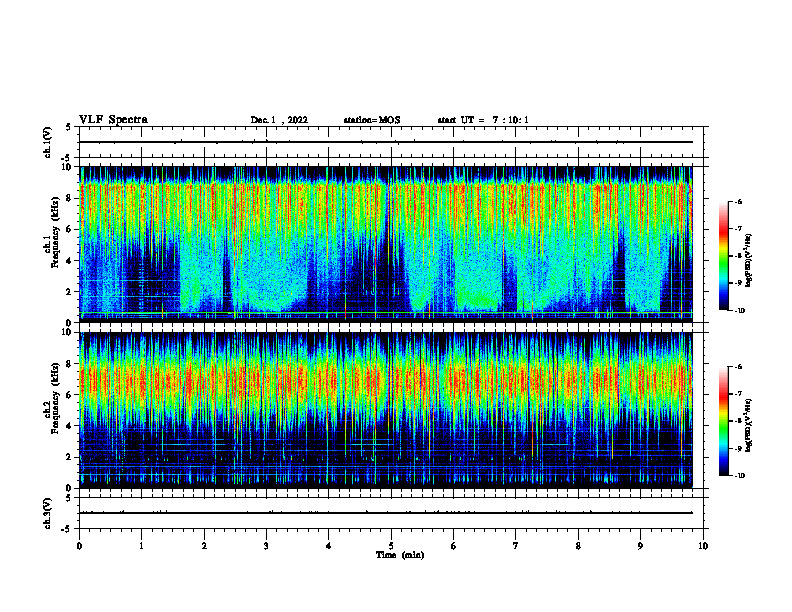Click time tick label "8" on x-axis
Screen dimensions: 792x612
[578, 546]
